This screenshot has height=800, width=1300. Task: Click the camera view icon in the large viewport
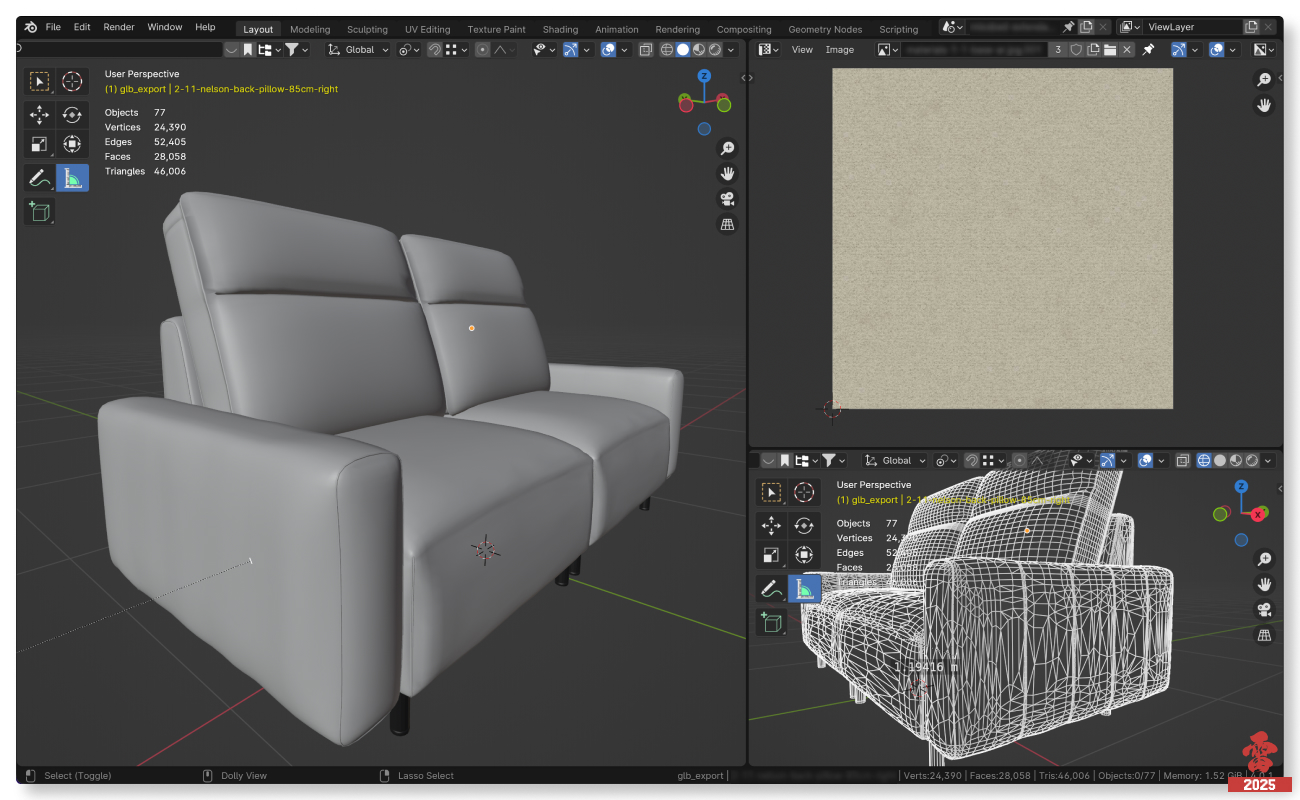coord(727,199)
